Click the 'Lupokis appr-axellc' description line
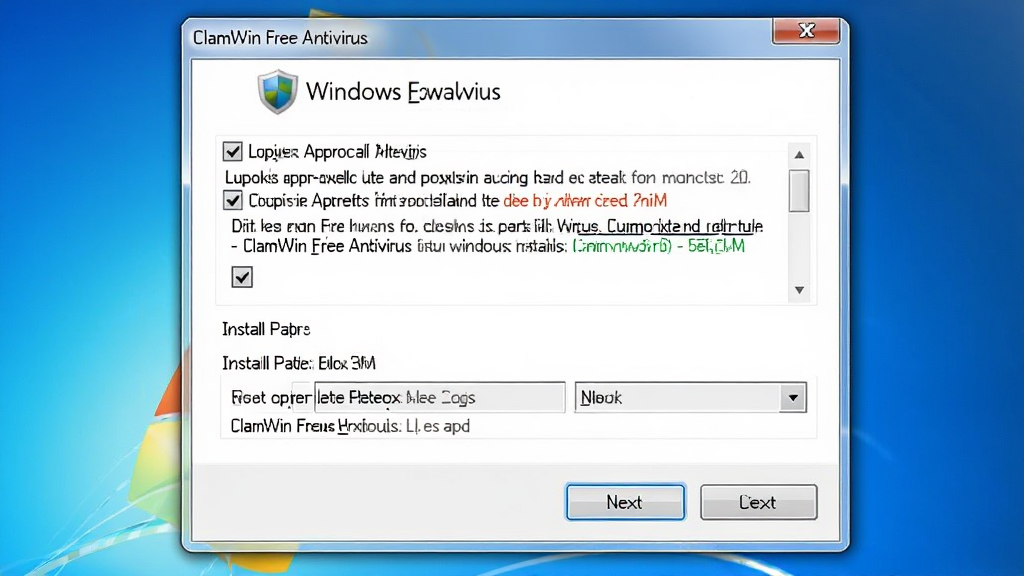This screenshot has height=576, width=1024. [x=488, y=178]
